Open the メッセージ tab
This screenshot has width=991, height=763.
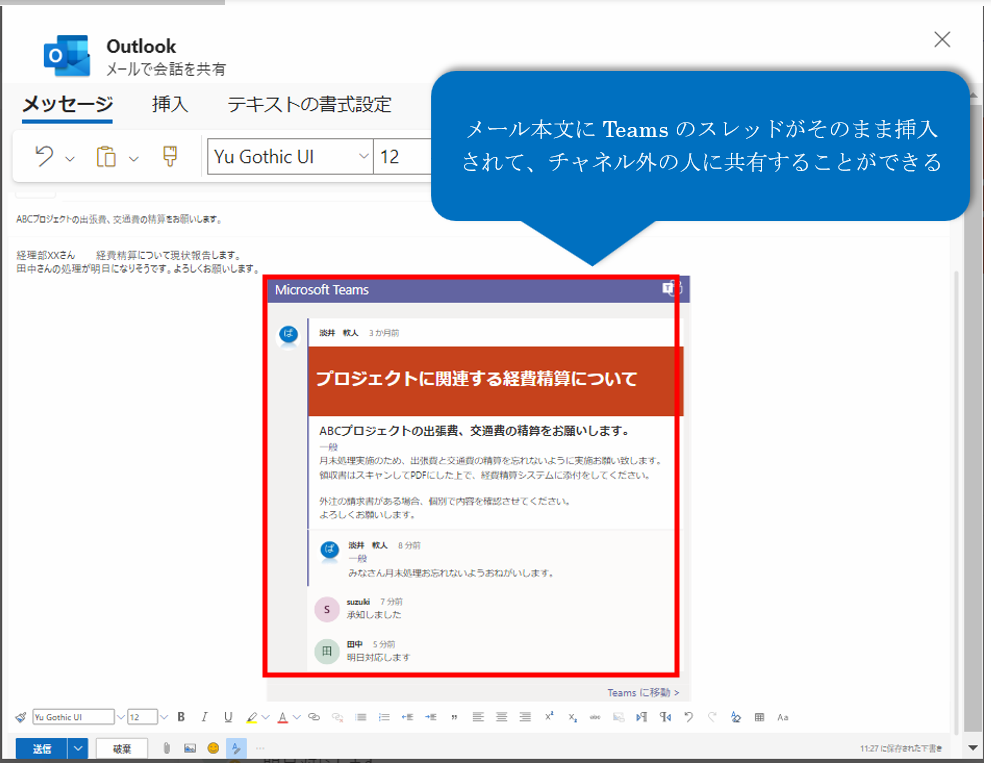pyautogui.click(x=68, y=104)
